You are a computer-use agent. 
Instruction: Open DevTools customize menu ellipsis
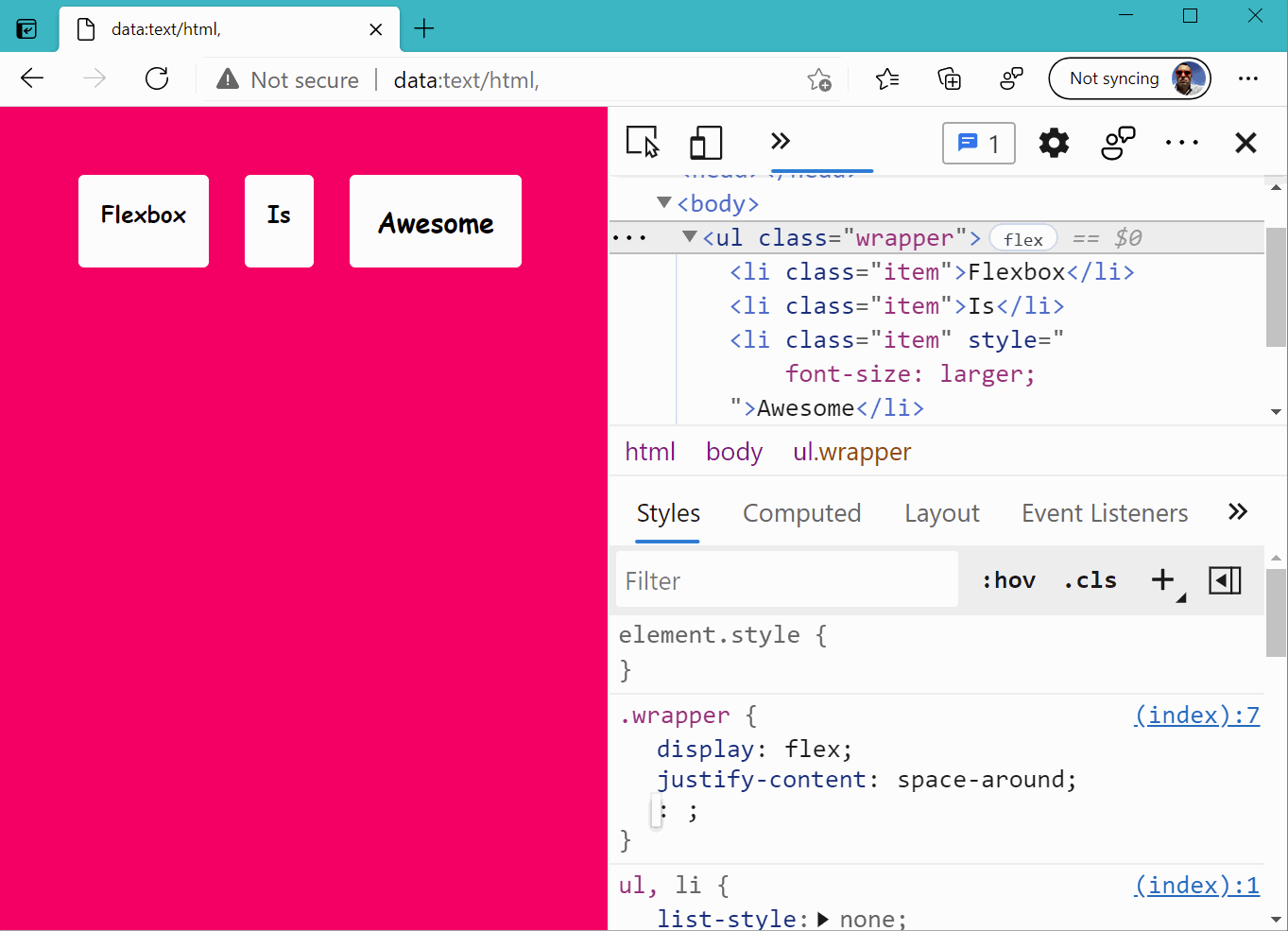(1181, 143)
